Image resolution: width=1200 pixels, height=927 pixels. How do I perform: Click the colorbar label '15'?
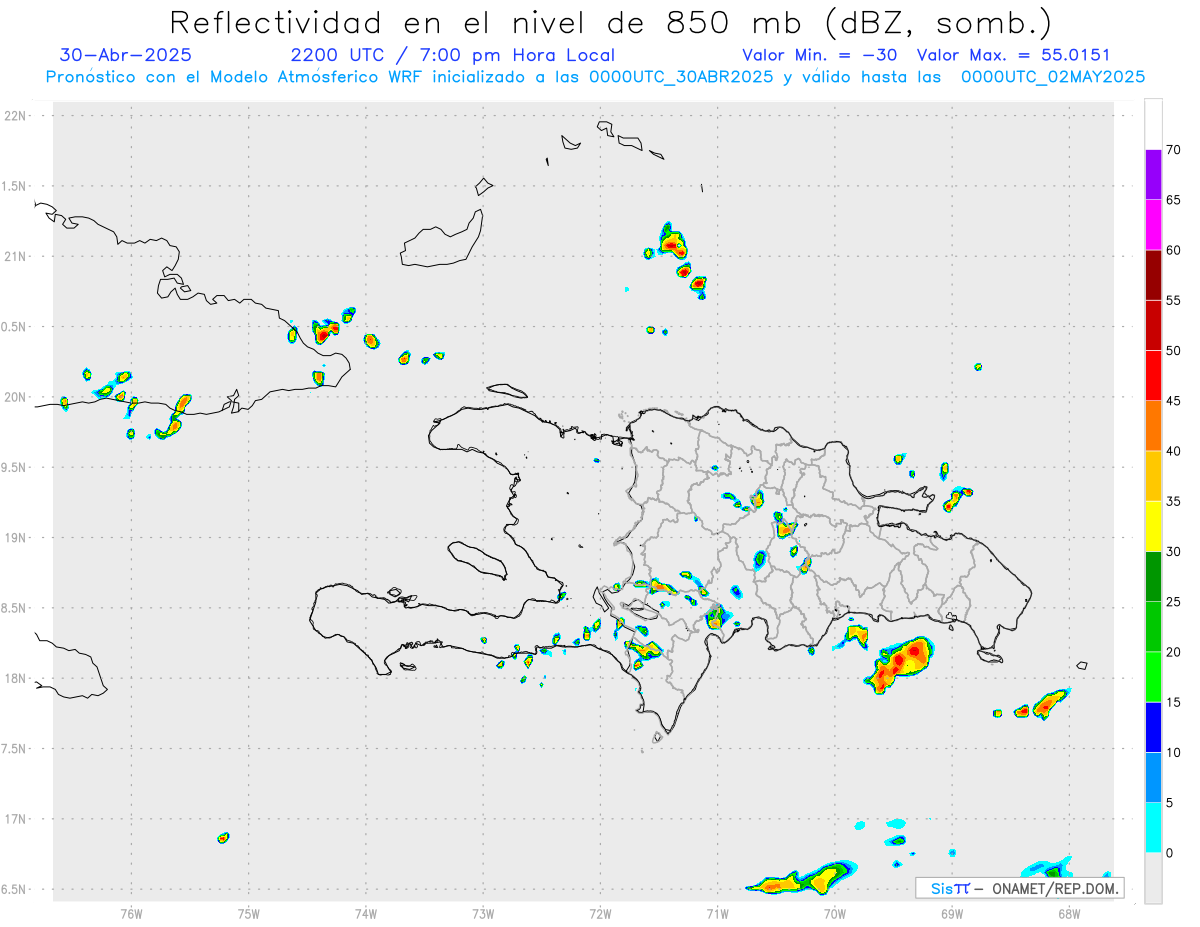pyautogui.click(x=1173, y=702)
